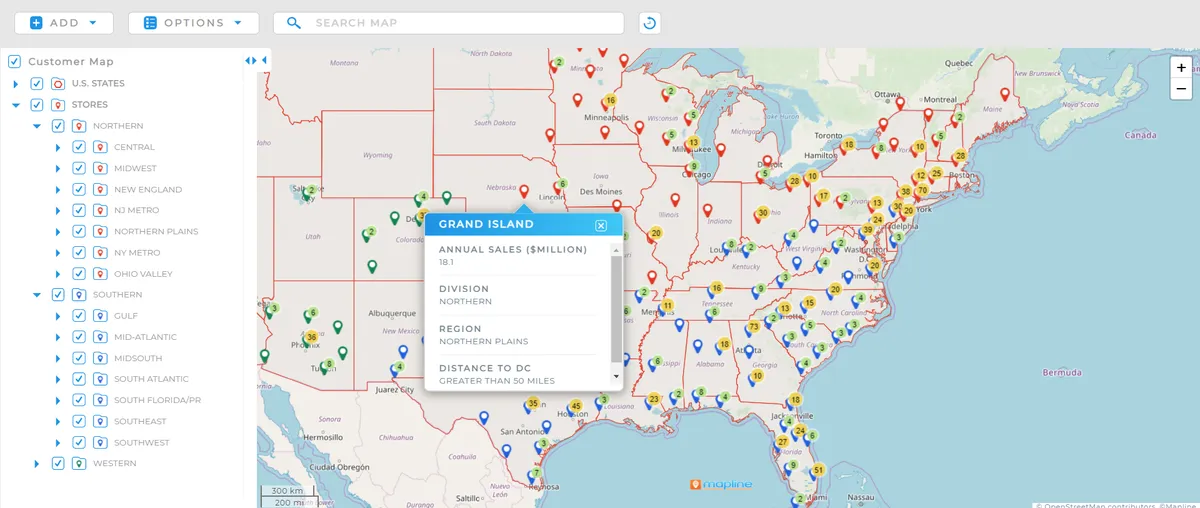Close the Grand Island popup

click(x=601, y=225)
